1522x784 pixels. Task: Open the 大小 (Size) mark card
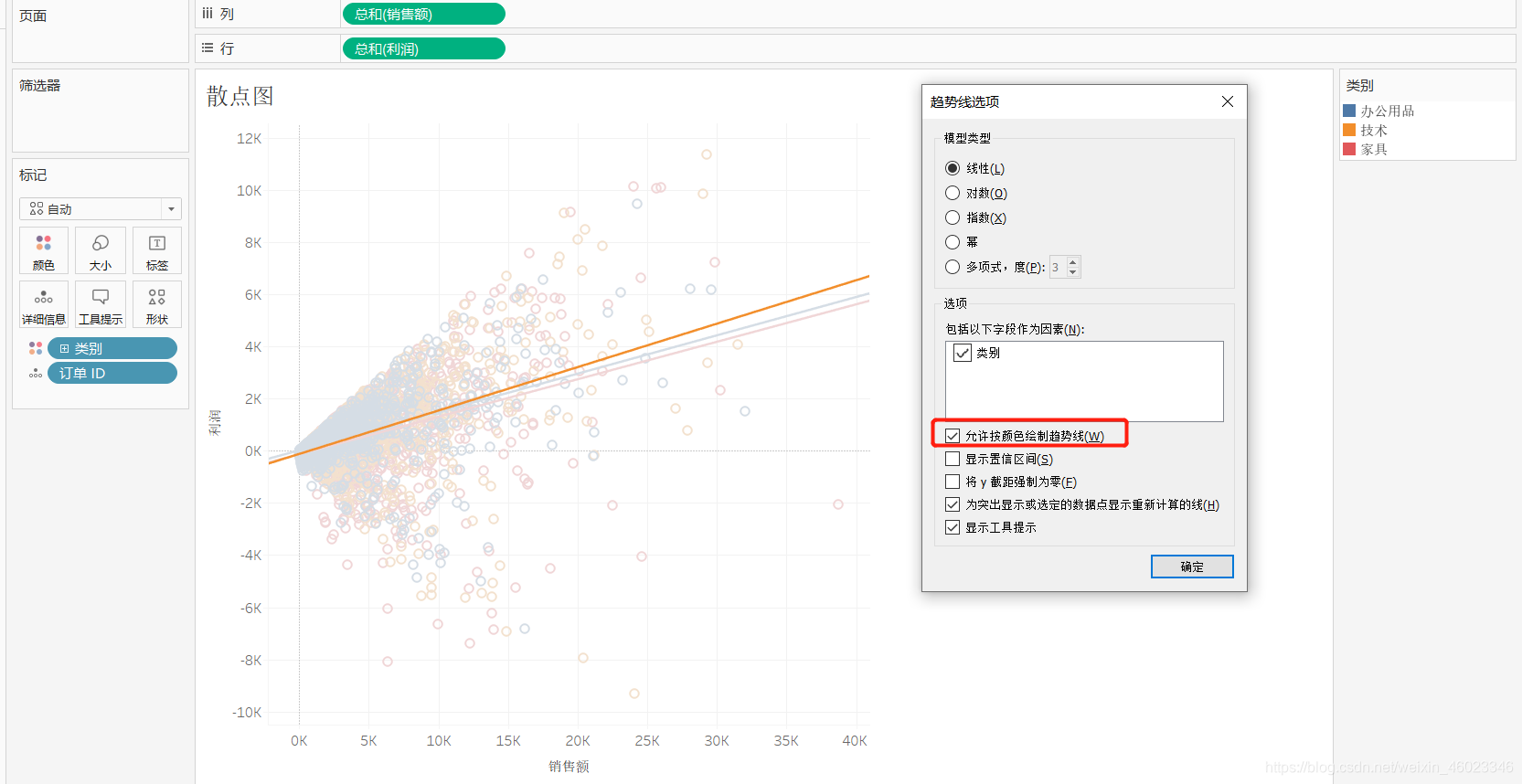[101, 250]
